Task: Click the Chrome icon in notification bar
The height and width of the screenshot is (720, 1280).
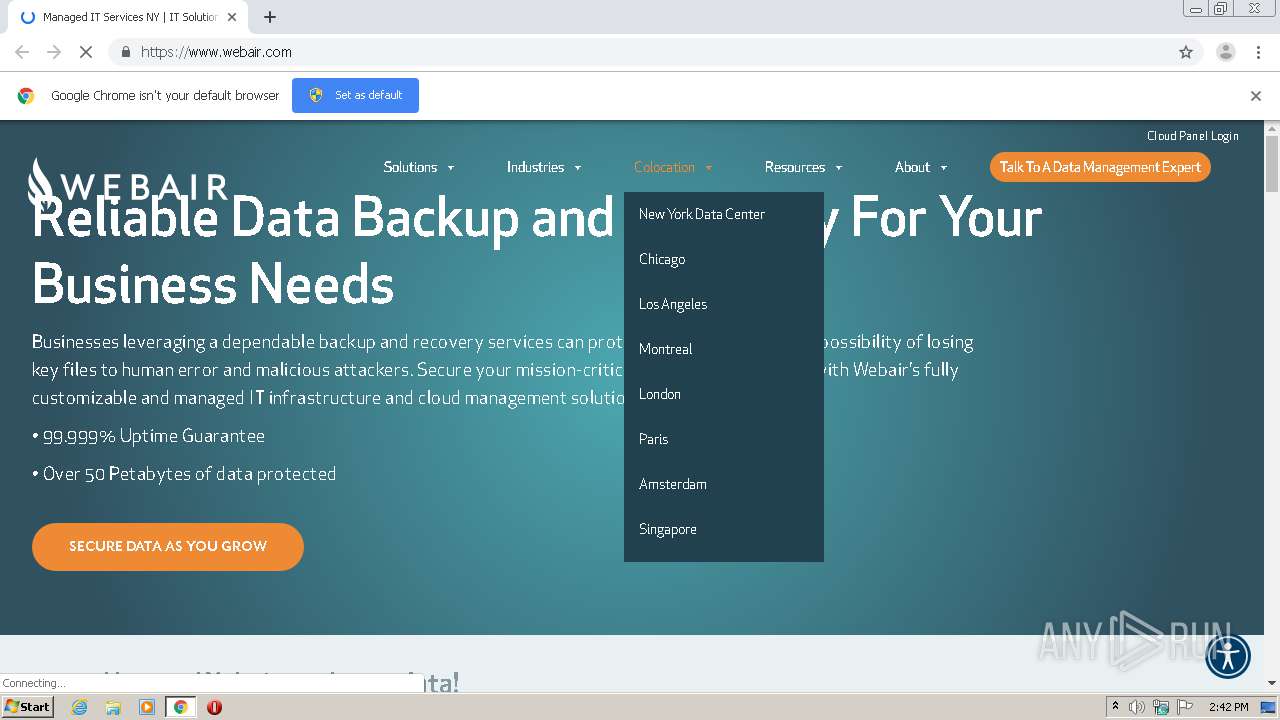Action: [26, 96]
